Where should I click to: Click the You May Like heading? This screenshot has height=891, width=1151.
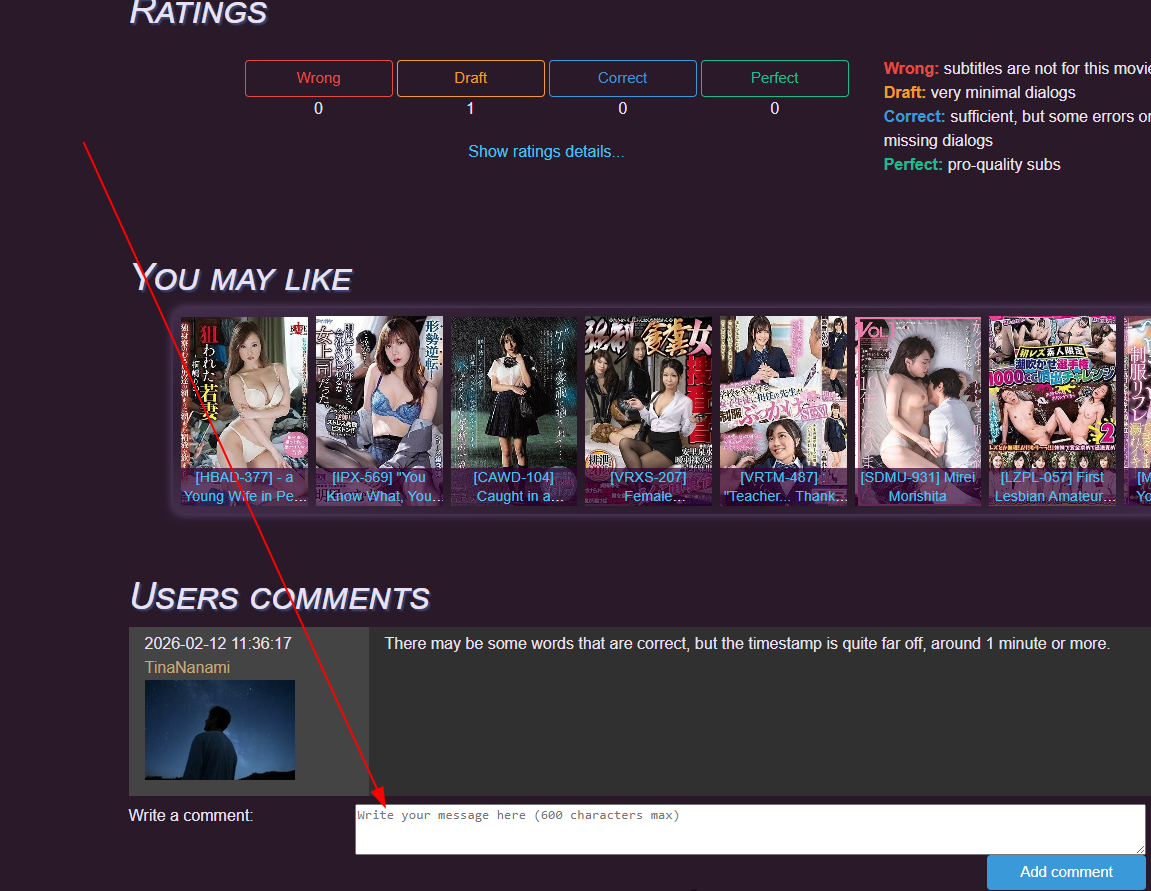[242, 277]
